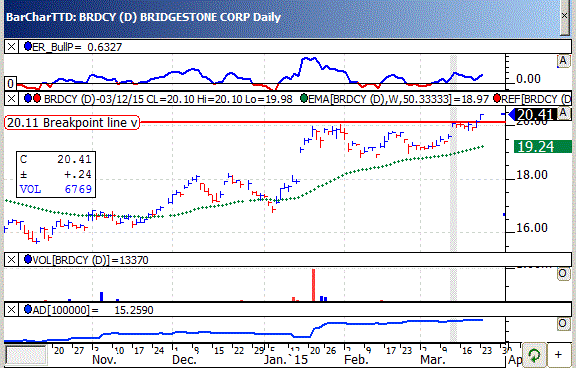Click the green EMA series dot
576x368 pixels.
[x=304, y=98]
